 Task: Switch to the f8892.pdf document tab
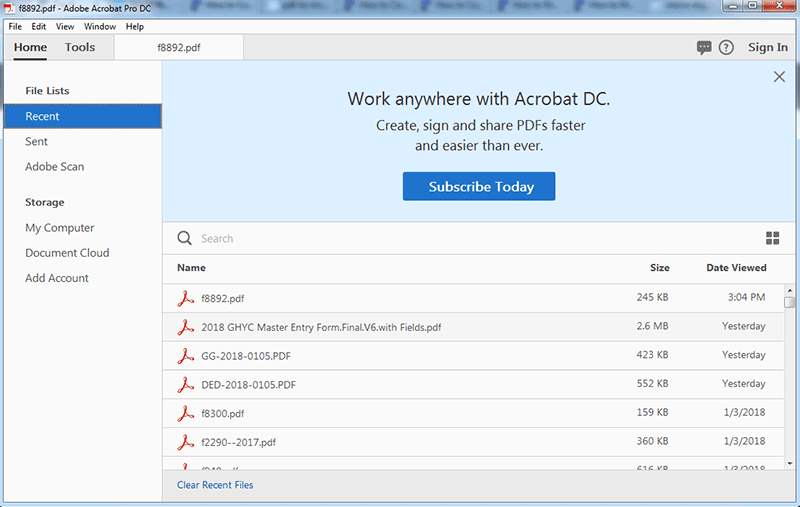(x=179, y=47)
